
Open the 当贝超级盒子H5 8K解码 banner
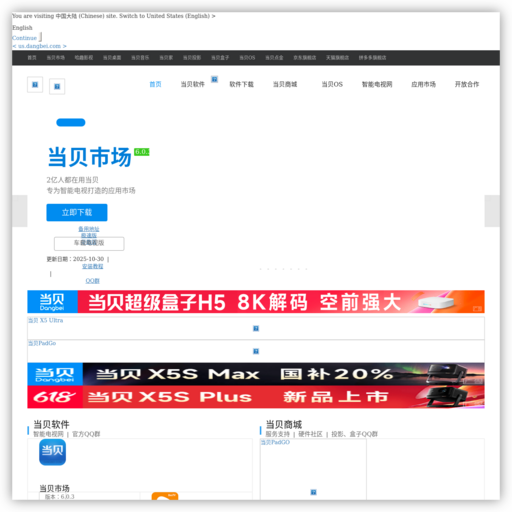(x=256, y=302)
